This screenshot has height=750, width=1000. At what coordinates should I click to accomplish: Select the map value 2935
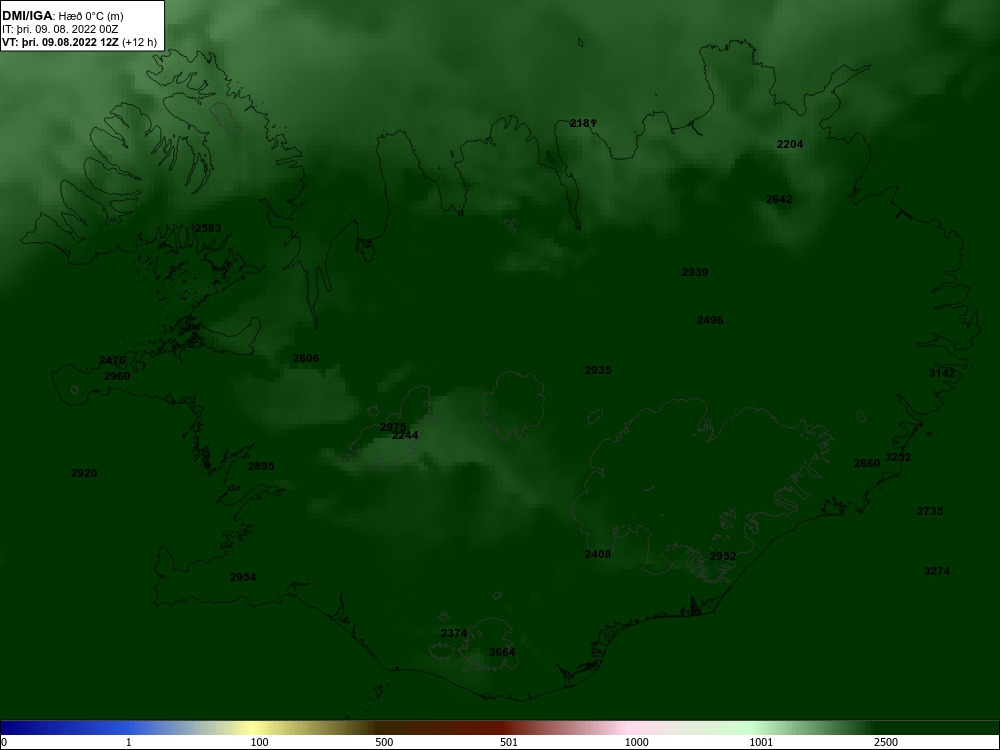click(598, 370)
